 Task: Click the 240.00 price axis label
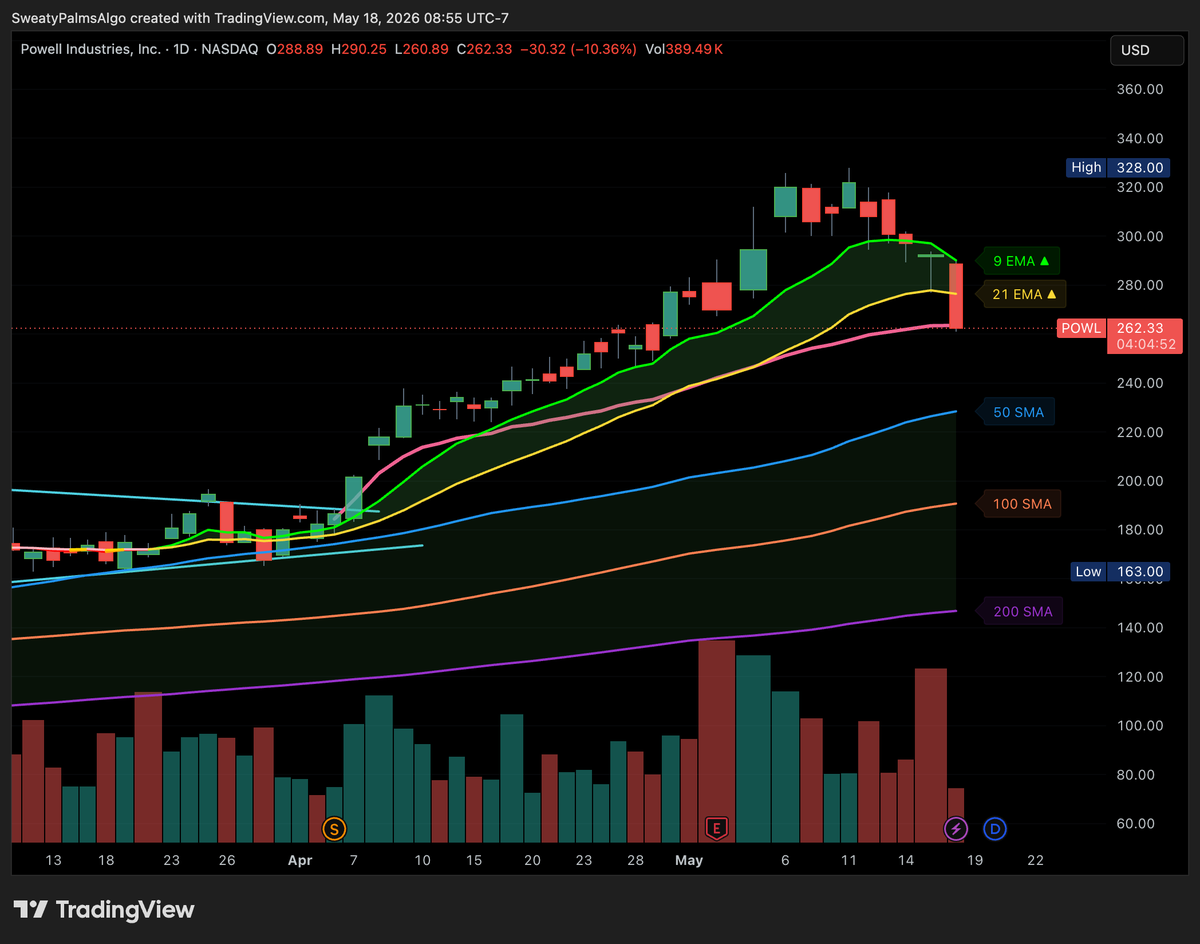coord(1141,383)
